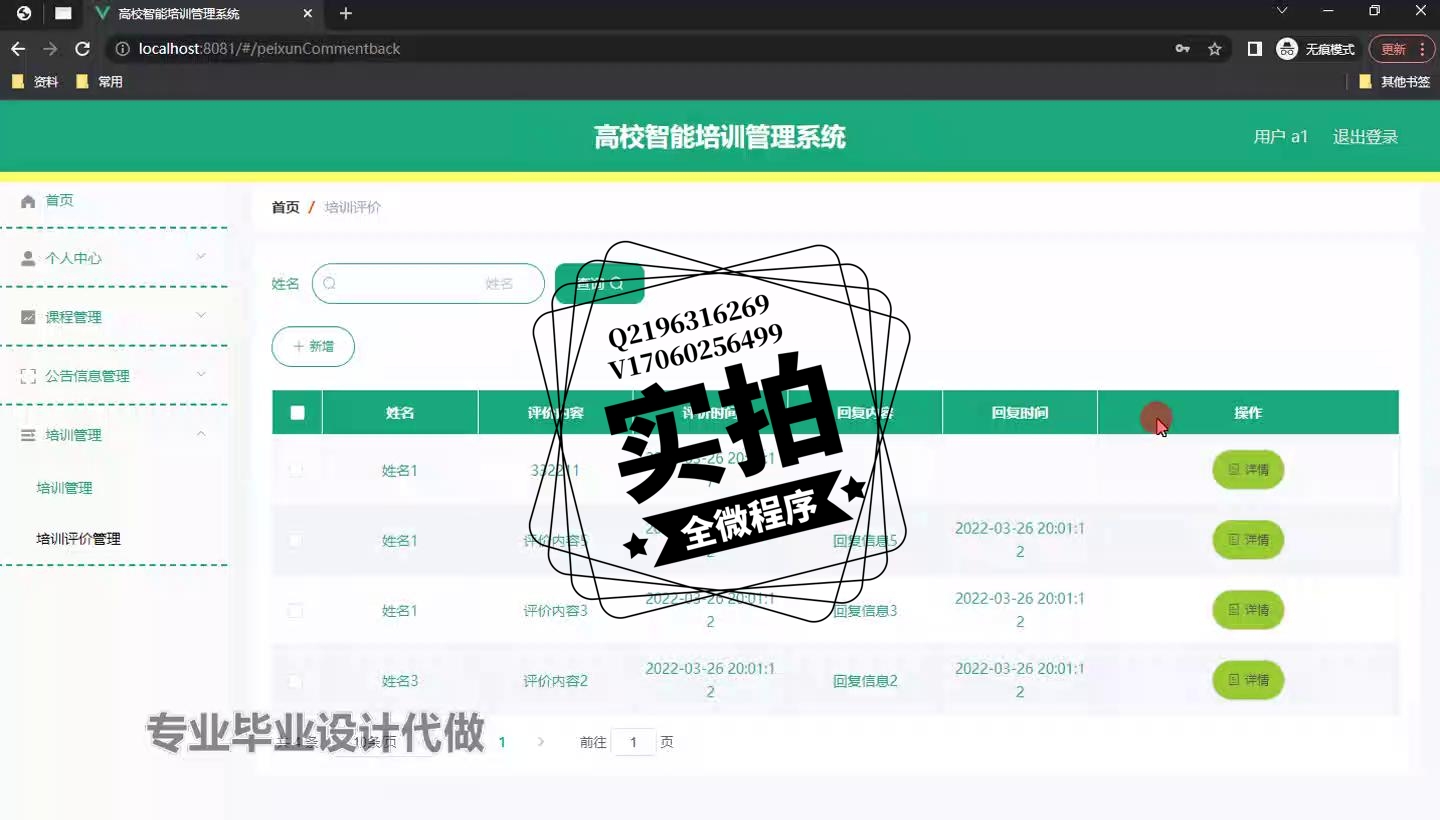Open the 培训管理 submenu item
This screenshot has width=1440, height=820.
64,488
